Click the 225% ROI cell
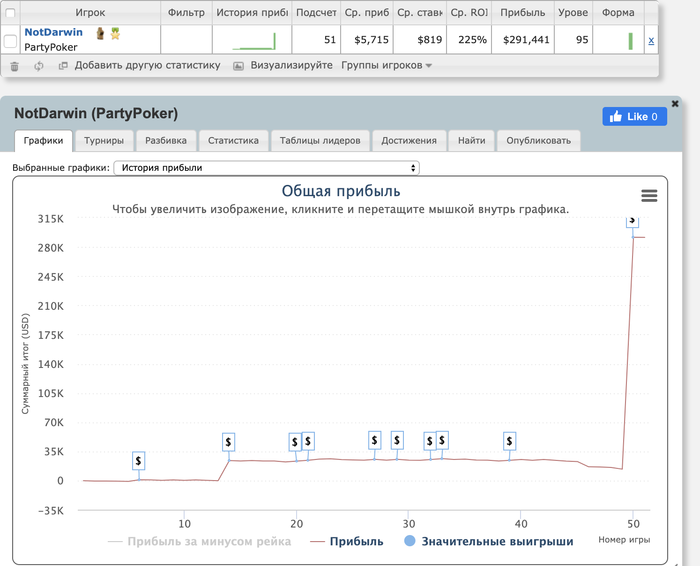Viewport: 700px width, 566px height. 469,40
